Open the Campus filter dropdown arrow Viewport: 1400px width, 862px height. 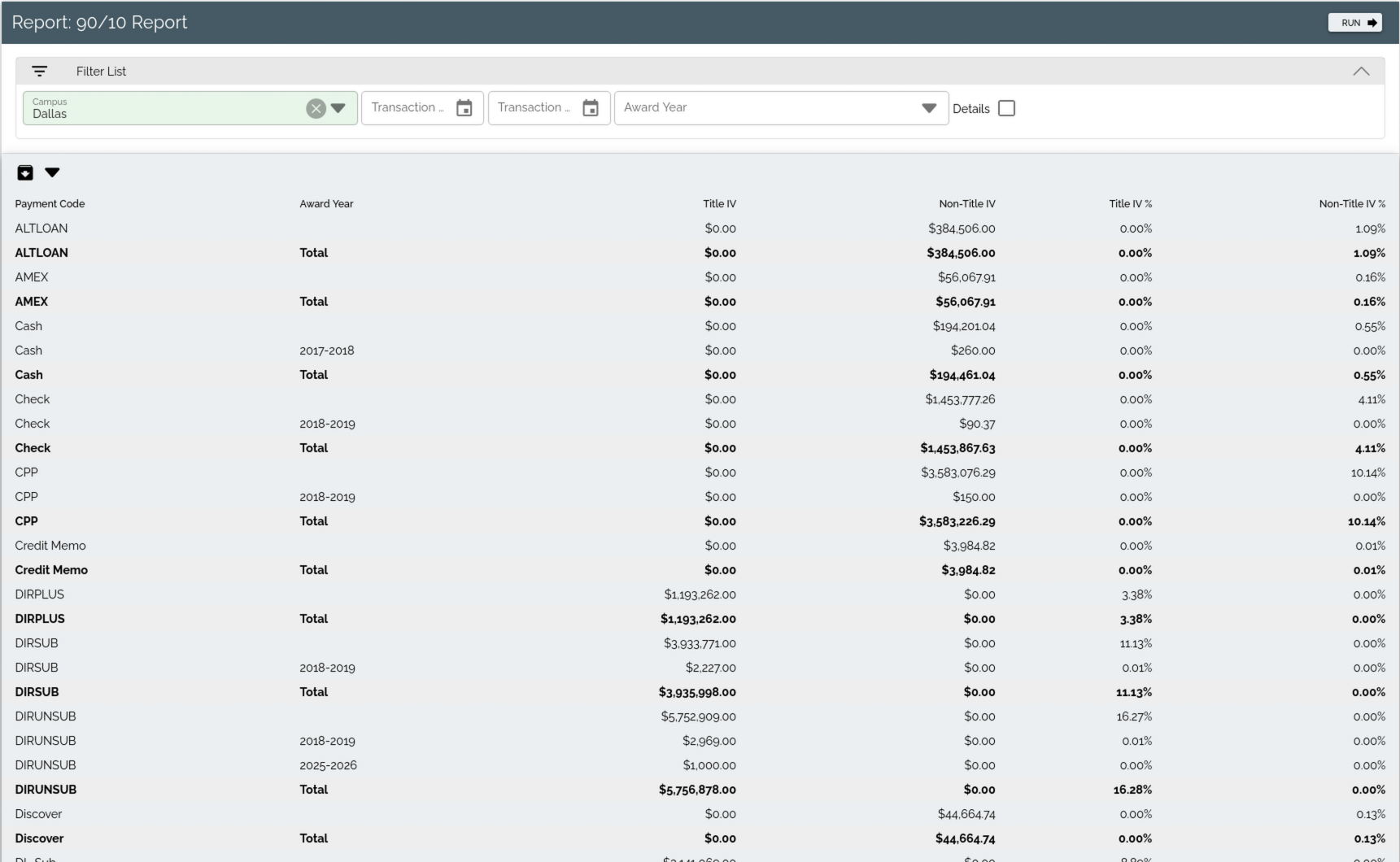[x=339, y=107]
